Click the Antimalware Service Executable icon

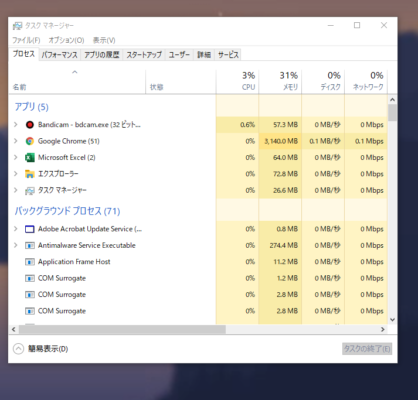click(30, 245)
